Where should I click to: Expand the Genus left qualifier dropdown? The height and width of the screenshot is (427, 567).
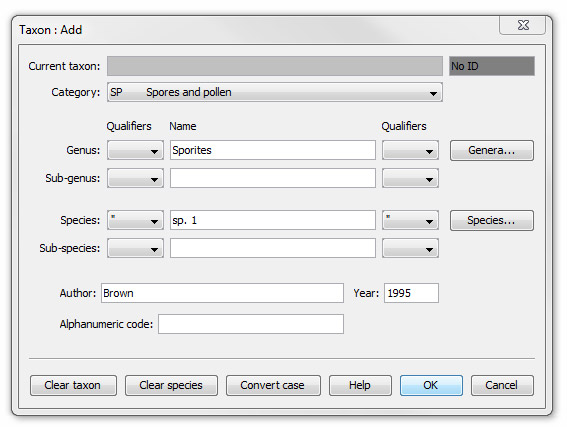135,150
